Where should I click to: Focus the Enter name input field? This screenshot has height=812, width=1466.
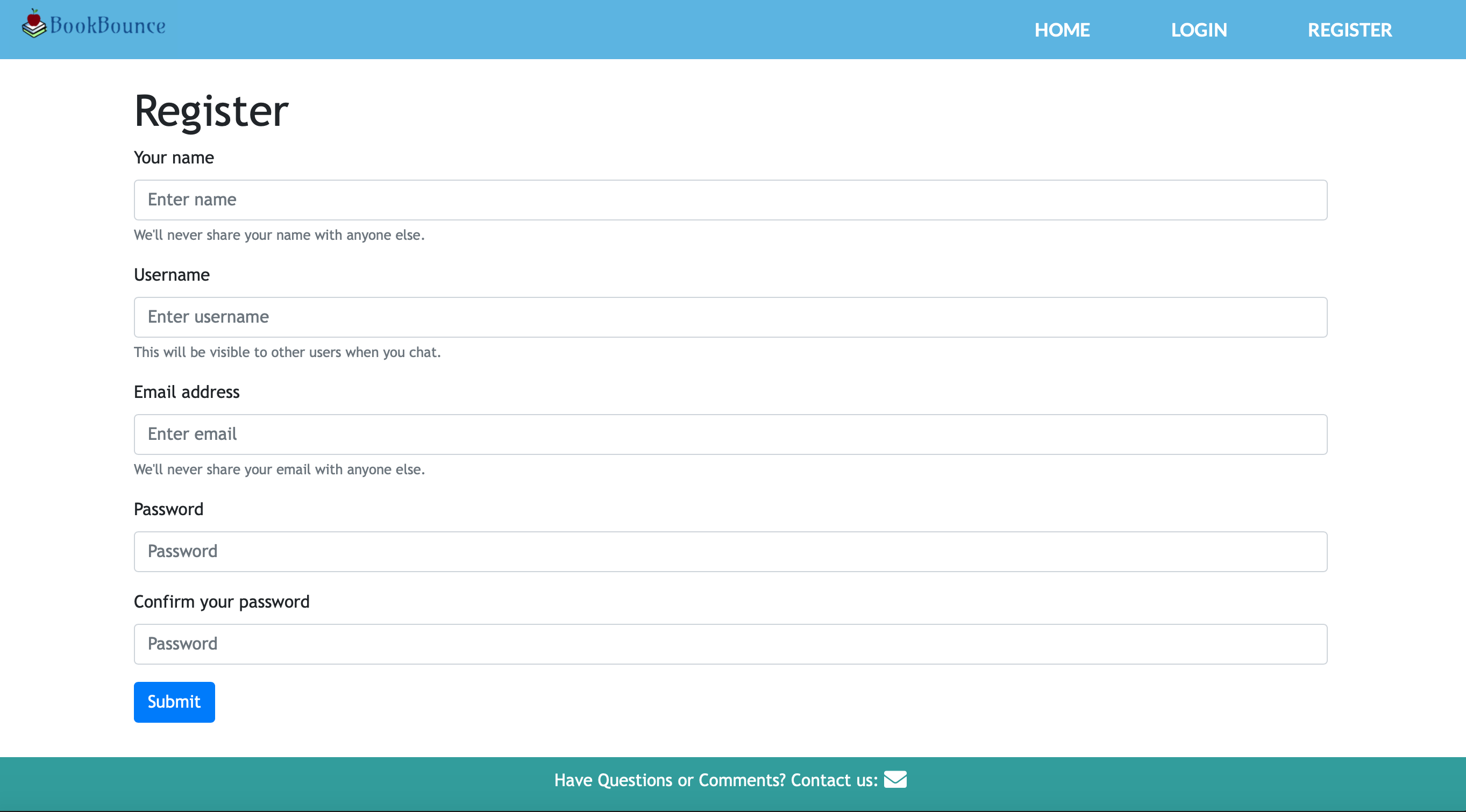(x=730, y=200)
